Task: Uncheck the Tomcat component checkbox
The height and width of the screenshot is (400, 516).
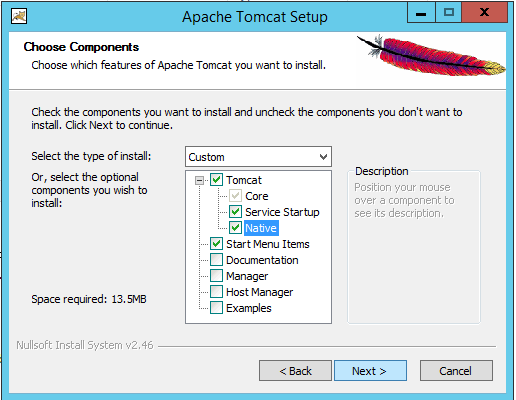Action: (x=216, y=180)
